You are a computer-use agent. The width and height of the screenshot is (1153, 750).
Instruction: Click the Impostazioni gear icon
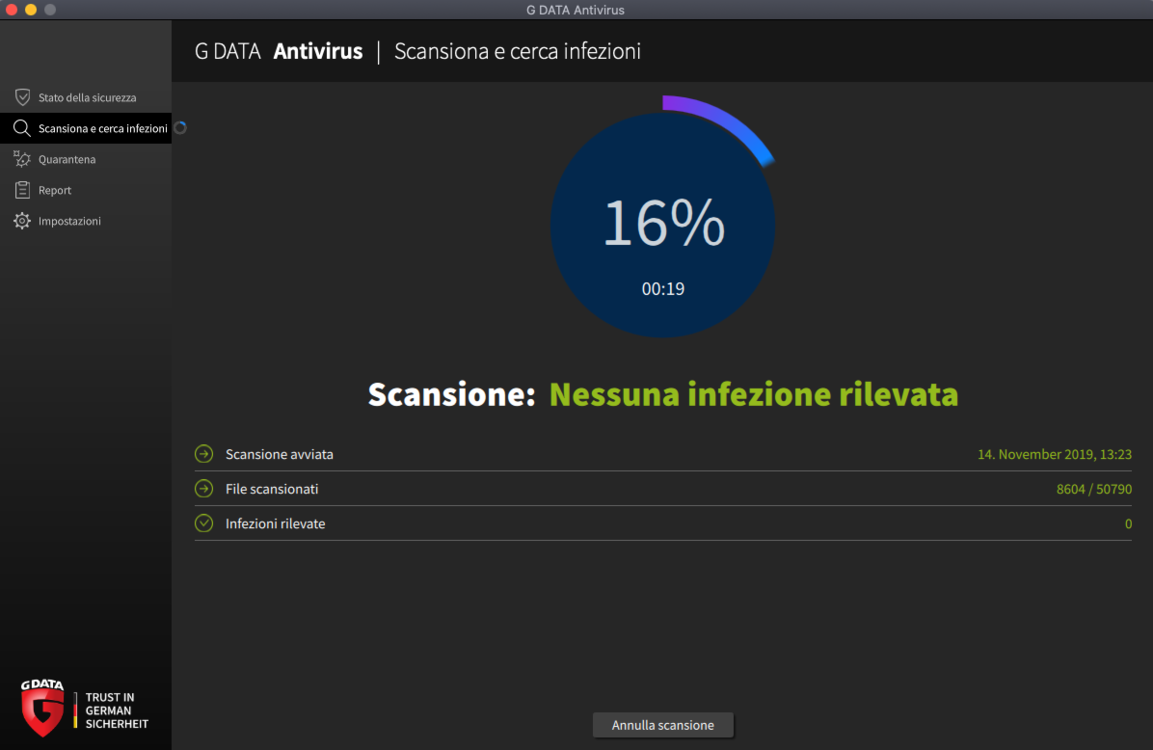click(22, 221)
